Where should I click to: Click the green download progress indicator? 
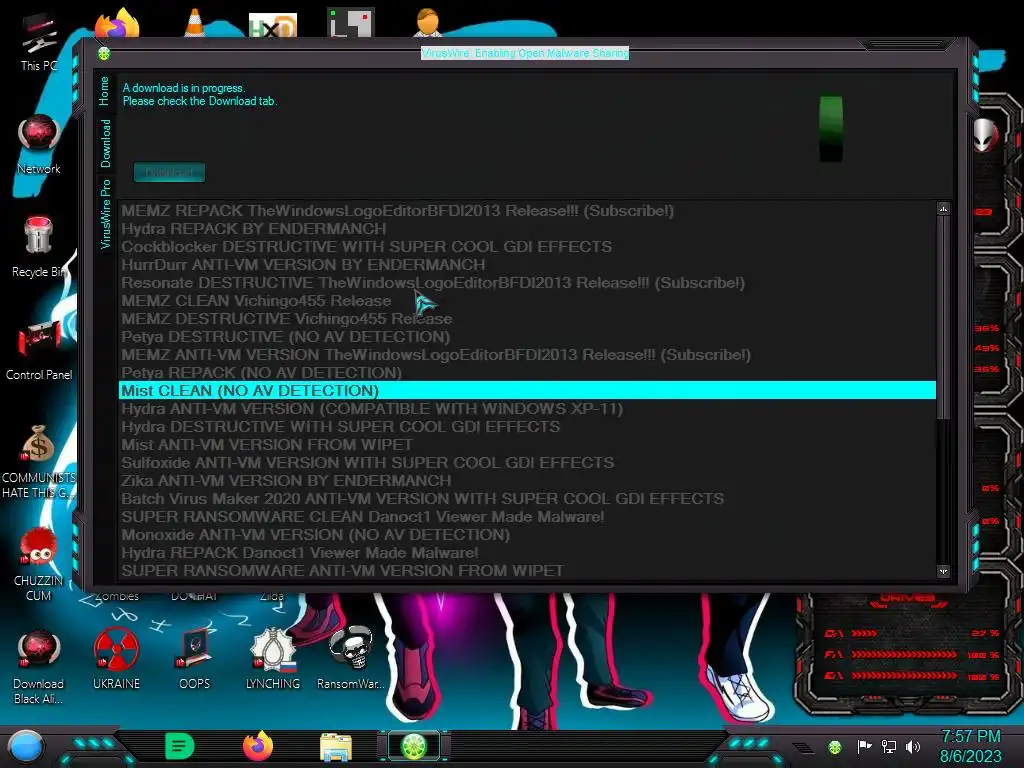coord(831,129)
